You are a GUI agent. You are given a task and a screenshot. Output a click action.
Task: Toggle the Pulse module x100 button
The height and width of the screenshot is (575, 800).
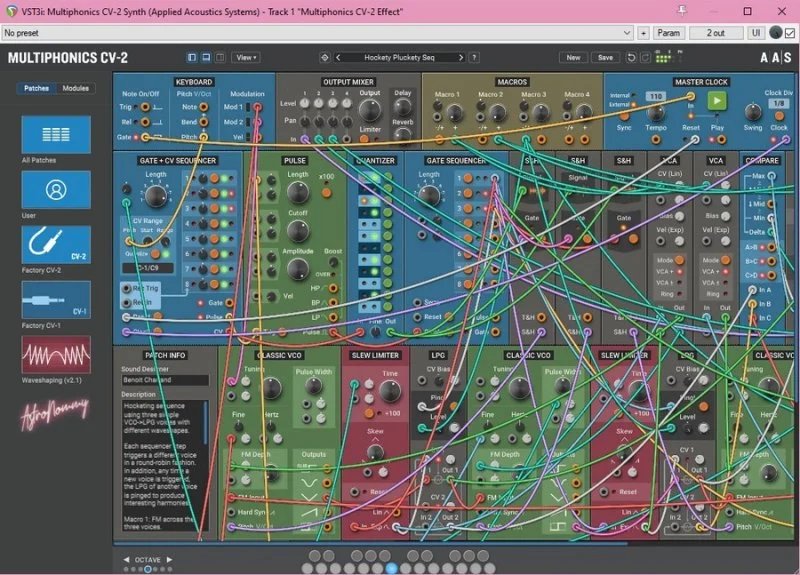click(x=326, y=193)
